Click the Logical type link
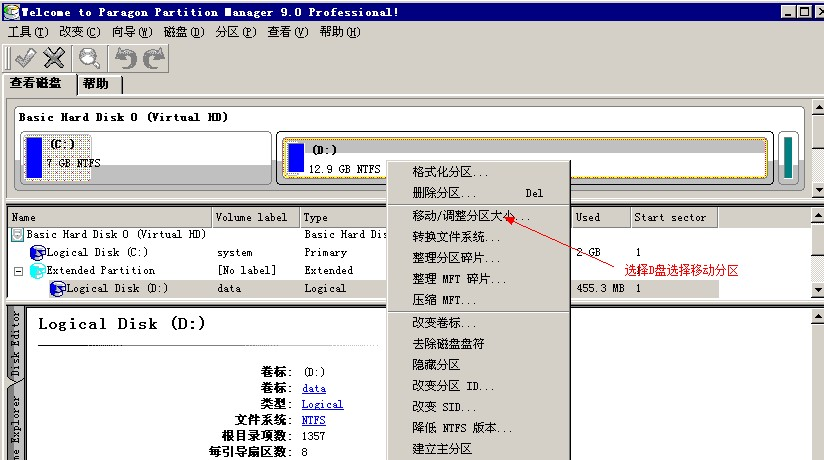The image size is (824, 460). (322, 404)
